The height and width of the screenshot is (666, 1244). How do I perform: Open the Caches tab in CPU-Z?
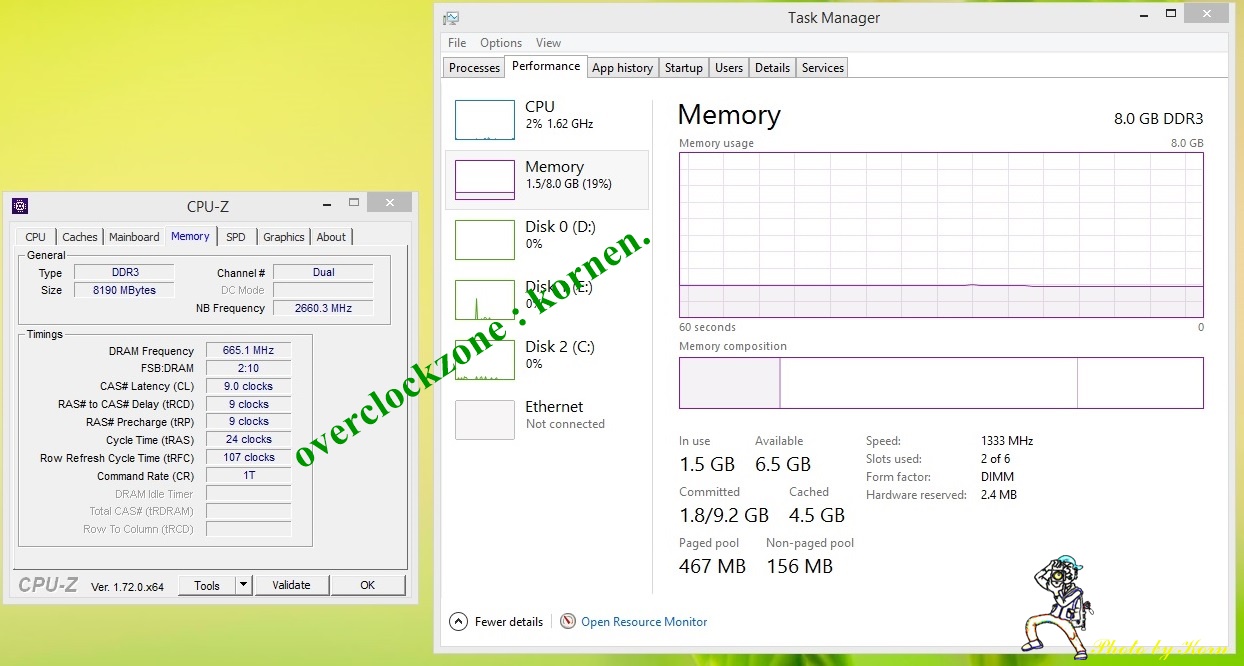(x=80, y=237)
